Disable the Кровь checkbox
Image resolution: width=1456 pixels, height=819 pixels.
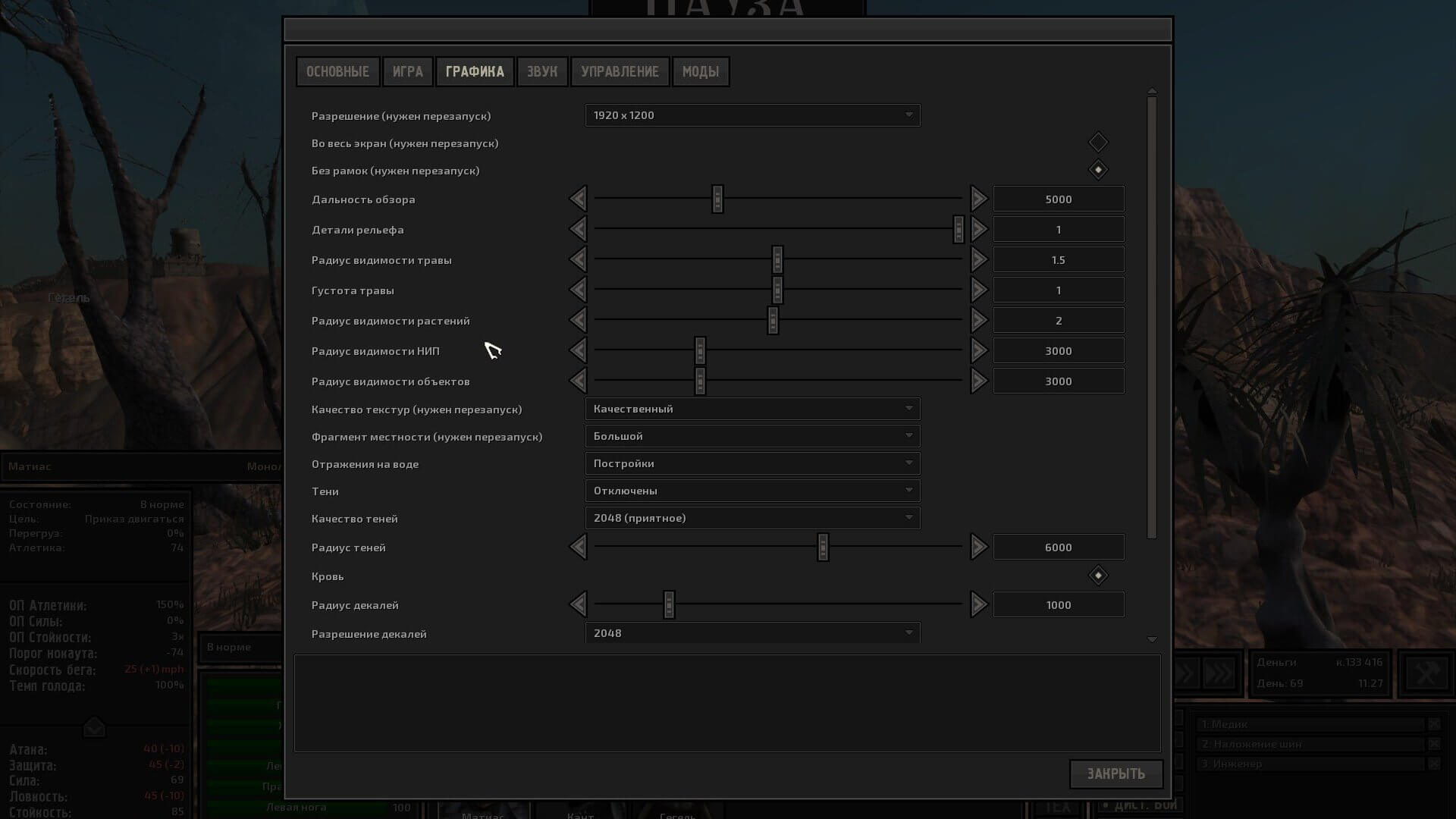point(1098,576)
